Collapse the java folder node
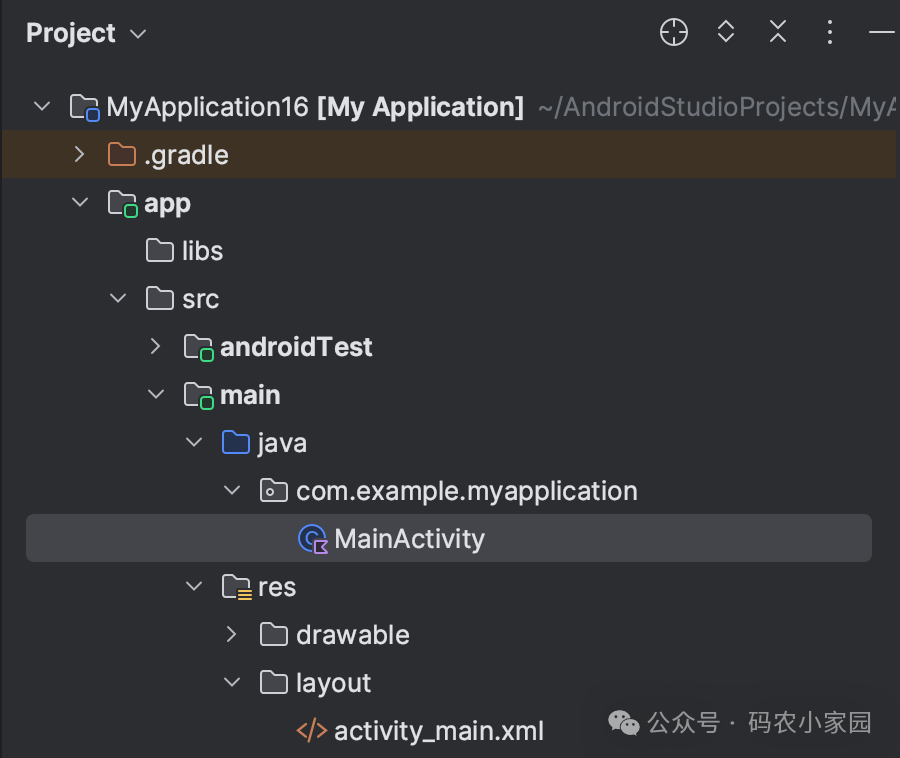The width and height of the screenshot is (900, 758). (194, 442)
